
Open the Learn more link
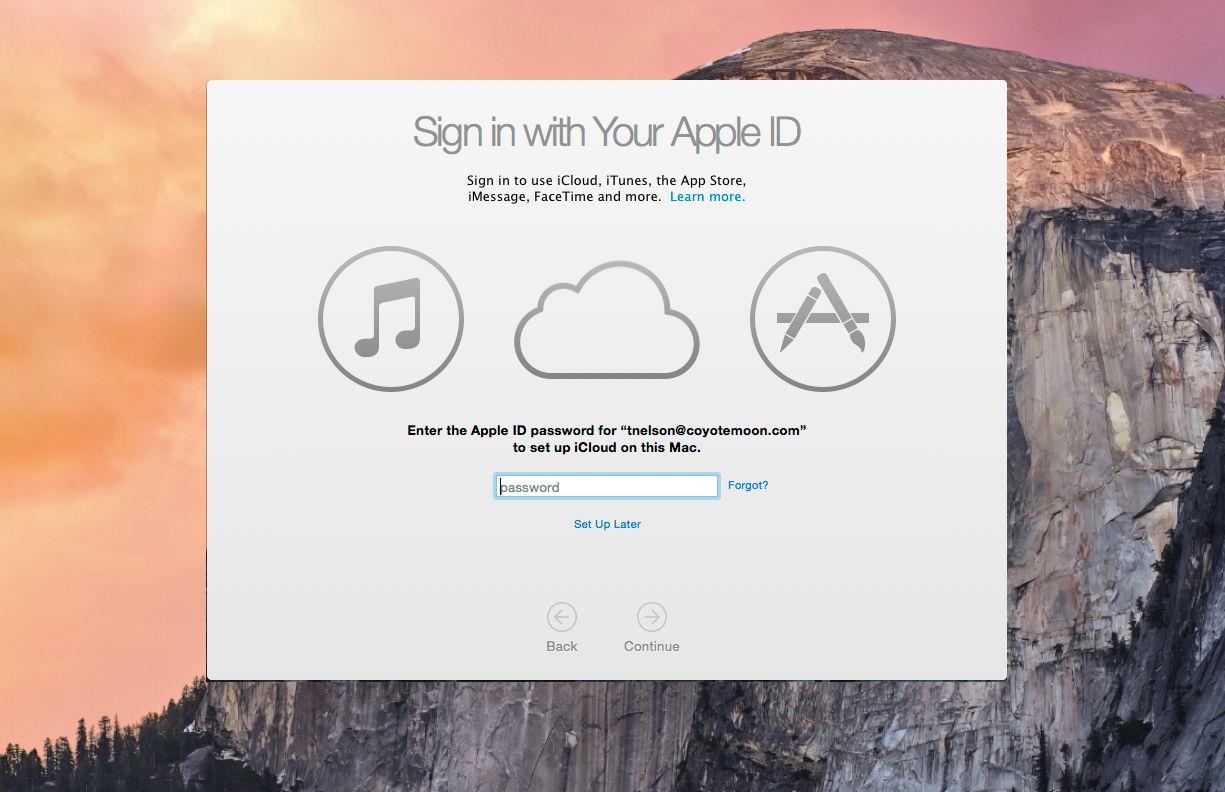pyautogui.click(x=707, y=197)
